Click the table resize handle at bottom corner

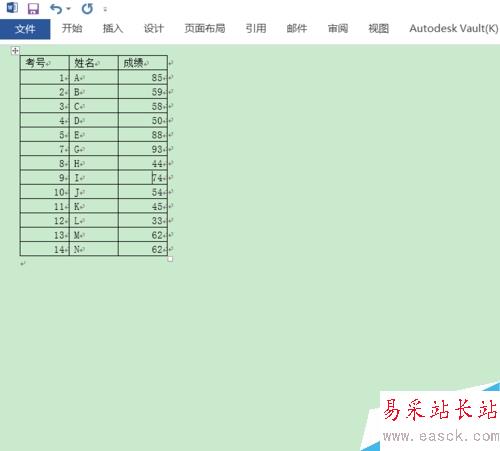pyautogui.click(x=170, y=259)
